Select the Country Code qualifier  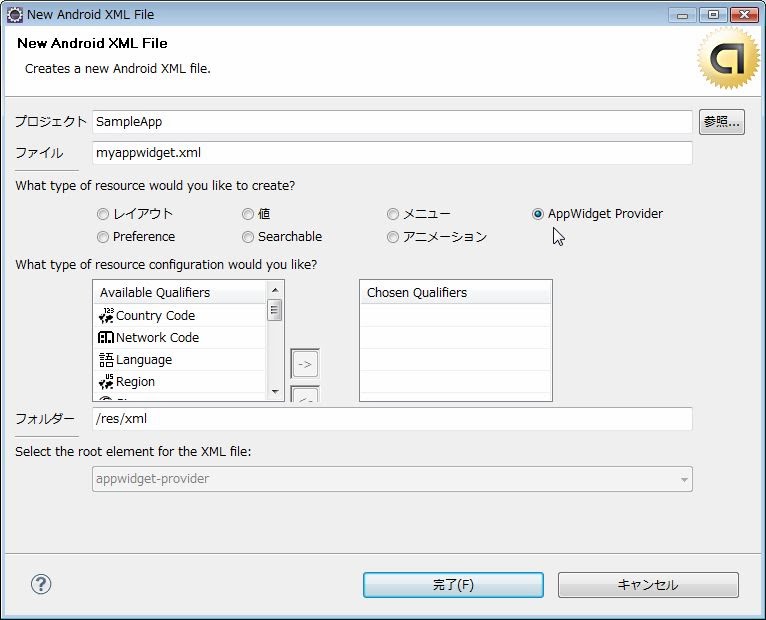(x=155, y=315)
